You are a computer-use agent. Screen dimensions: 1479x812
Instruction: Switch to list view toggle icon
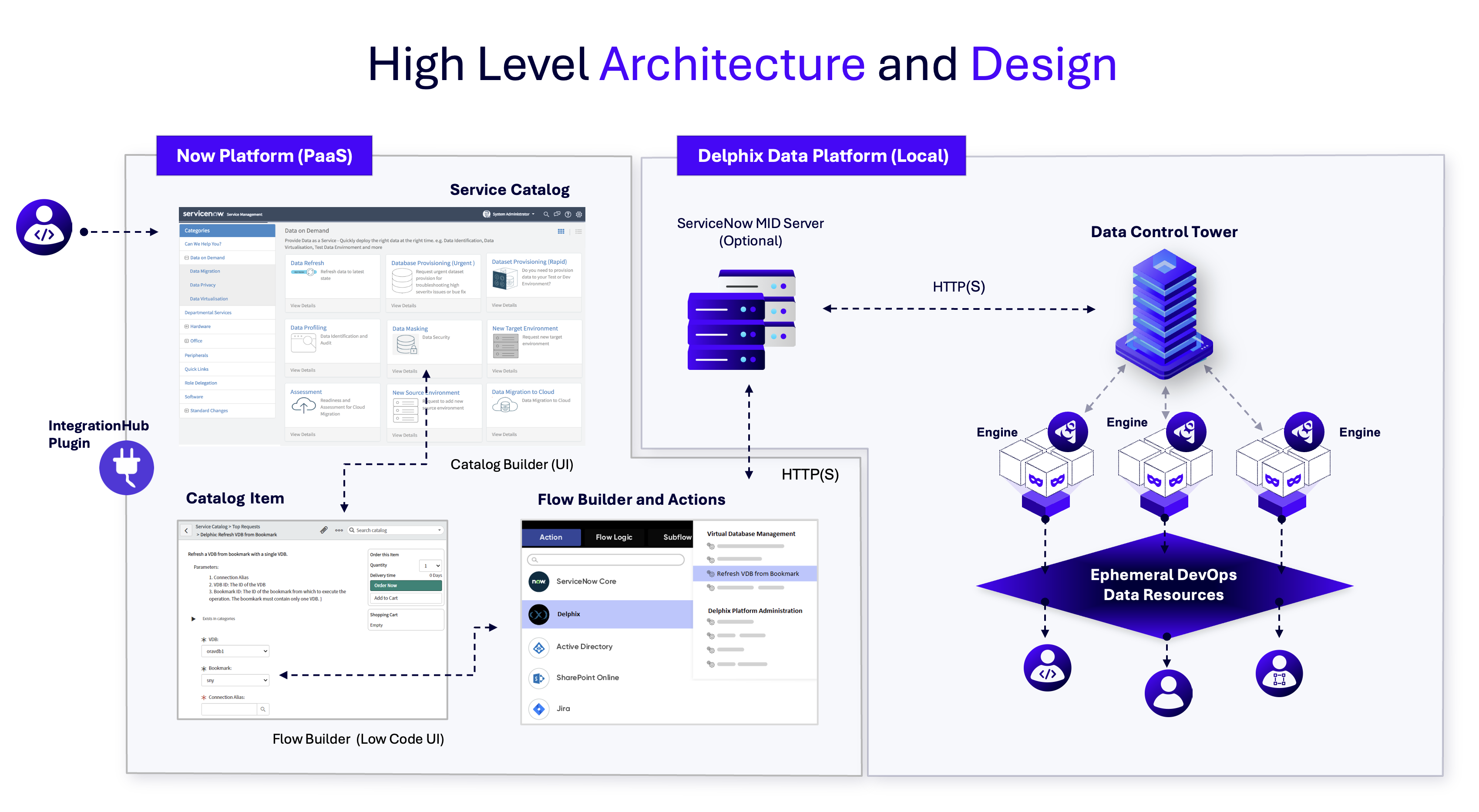coord(579,231)
